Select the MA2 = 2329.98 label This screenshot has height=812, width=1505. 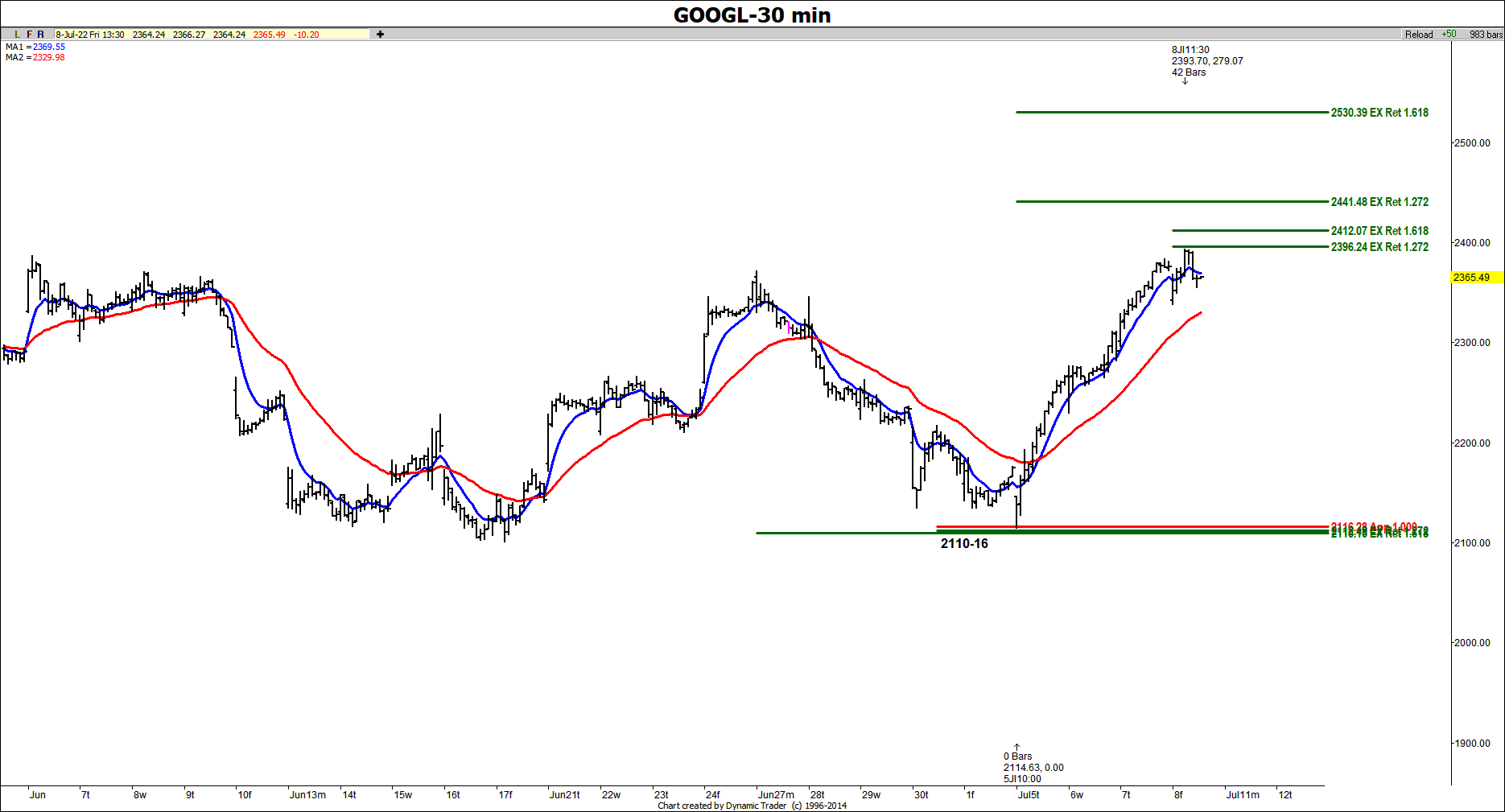point(35,57)
